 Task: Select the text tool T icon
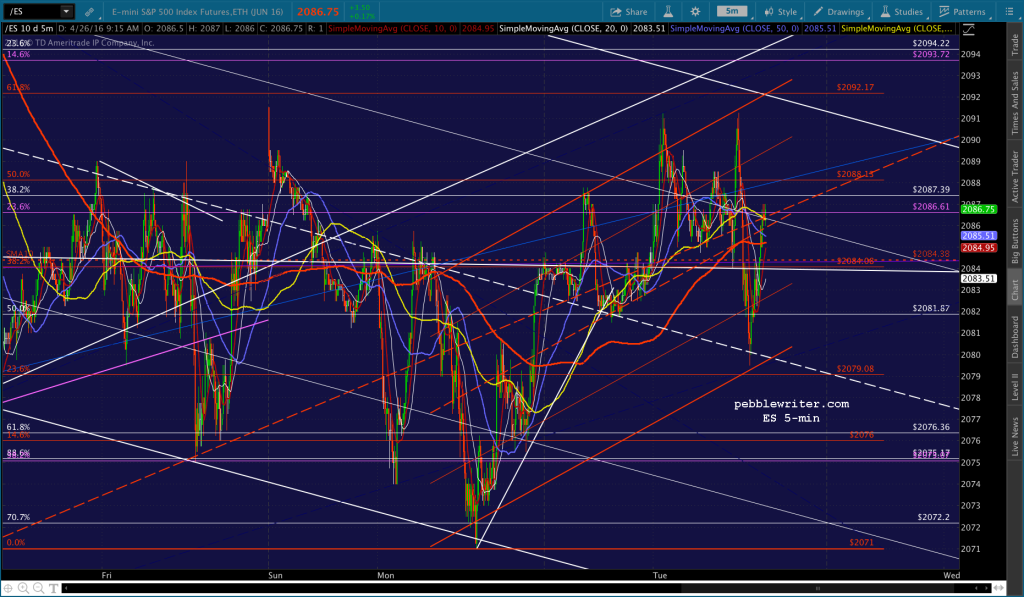53,588
